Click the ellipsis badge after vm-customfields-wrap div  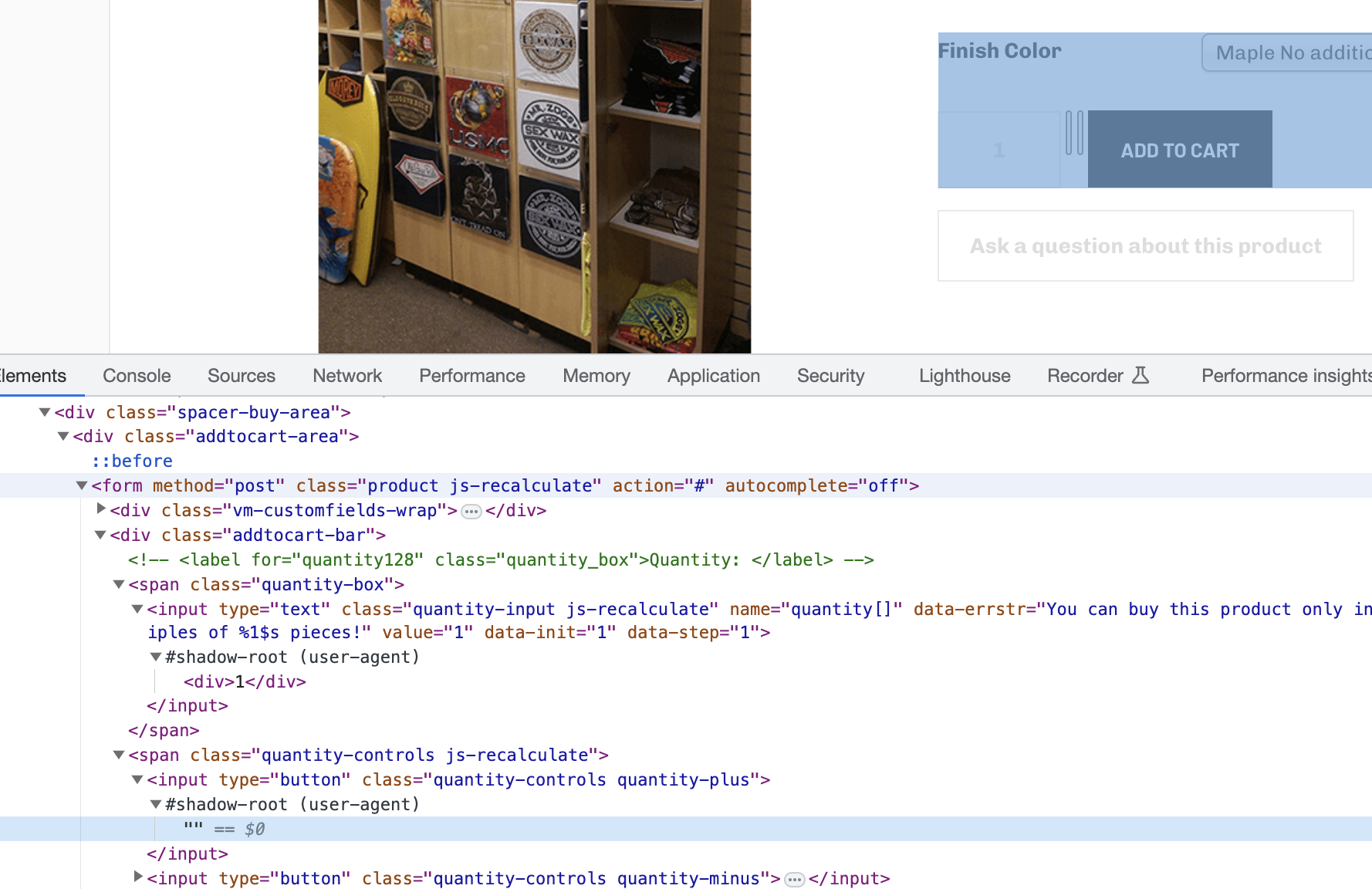471,512
